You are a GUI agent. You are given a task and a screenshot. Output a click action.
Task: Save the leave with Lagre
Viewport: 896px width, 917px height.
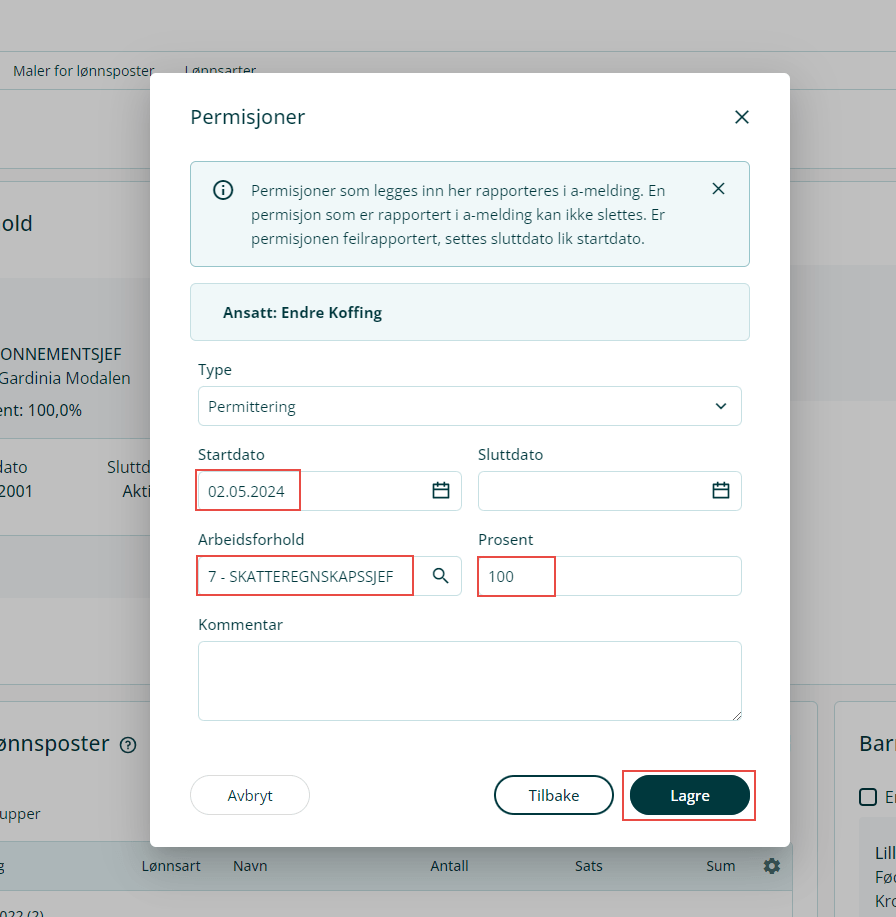689,796
